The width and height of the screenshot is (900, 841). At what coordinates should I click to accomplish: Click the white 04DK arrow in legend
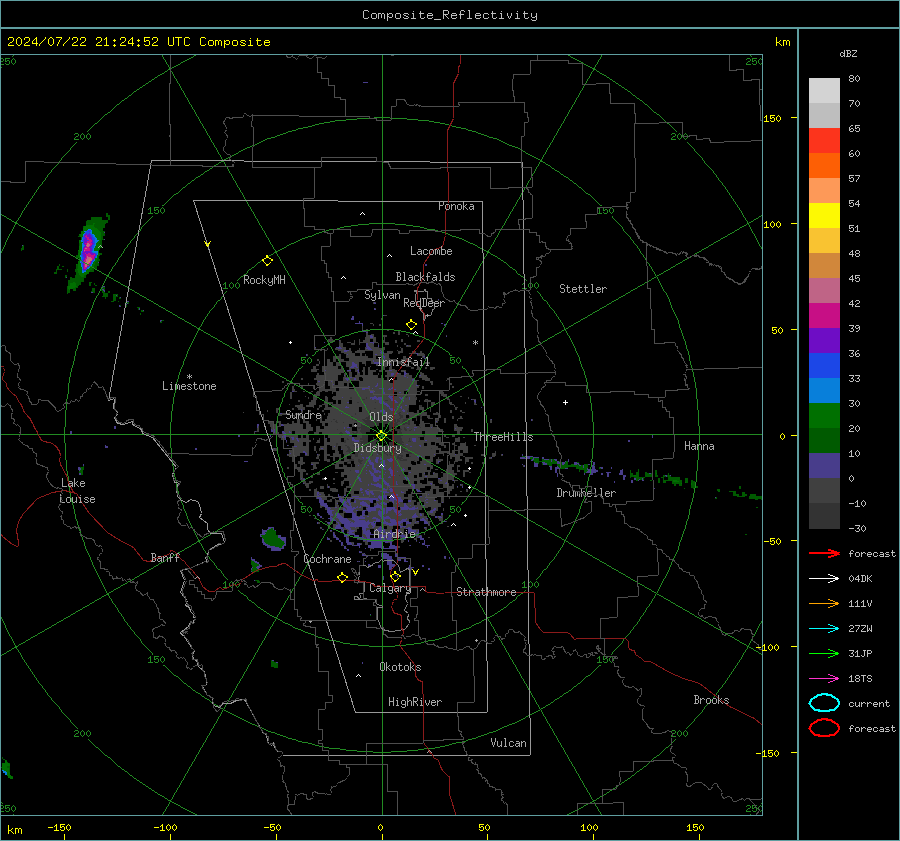(x=824, y=579)
